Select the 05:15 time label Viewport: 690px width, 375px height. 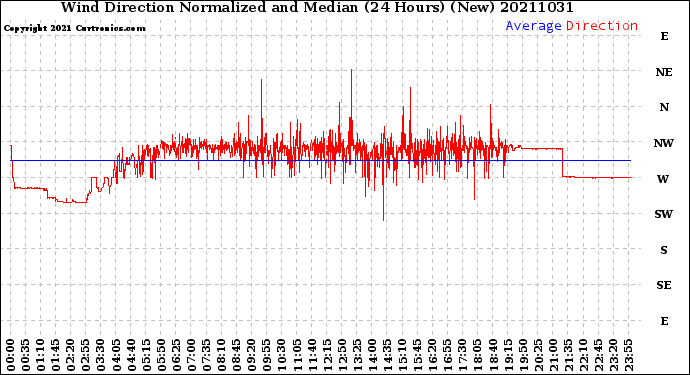[147, 355]
